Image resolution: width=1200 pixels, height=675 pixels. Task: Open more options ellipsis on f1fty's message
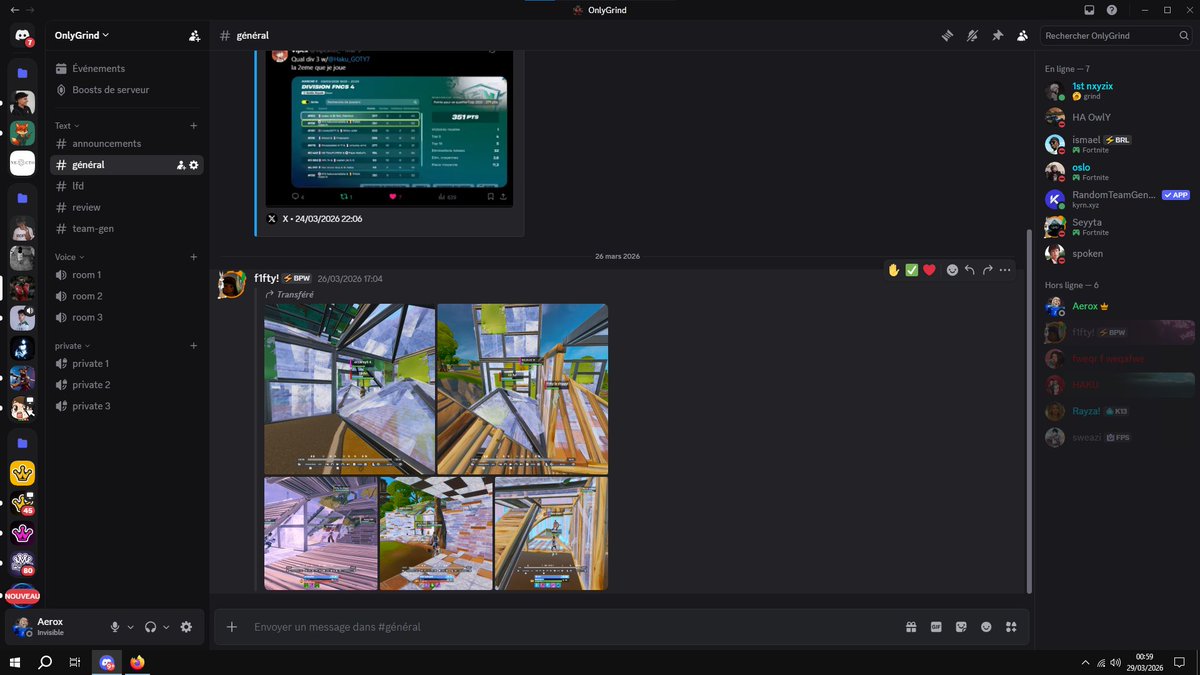(x=1005, y=270)
